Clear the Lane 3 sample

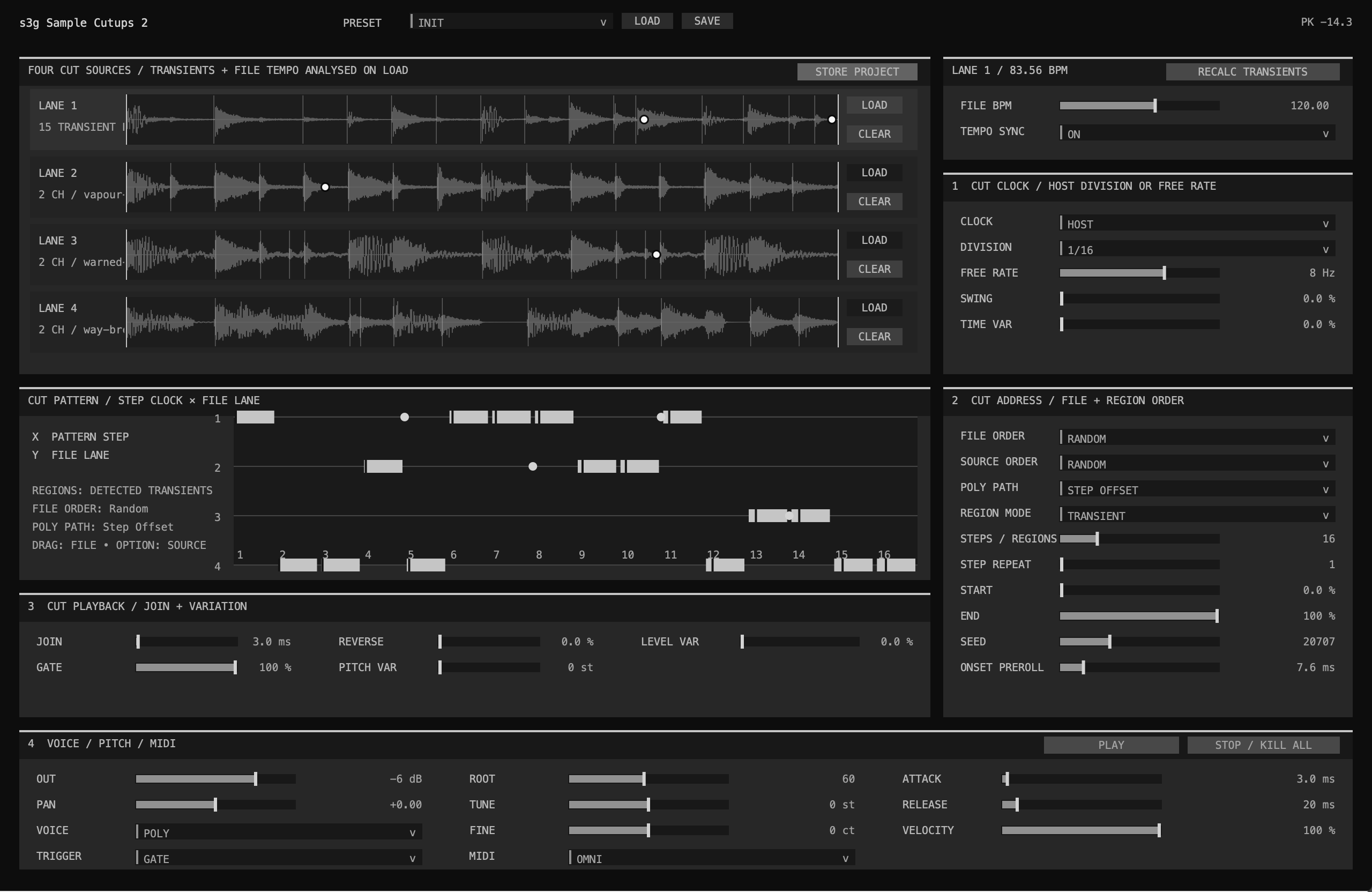(x=874, y=269)
